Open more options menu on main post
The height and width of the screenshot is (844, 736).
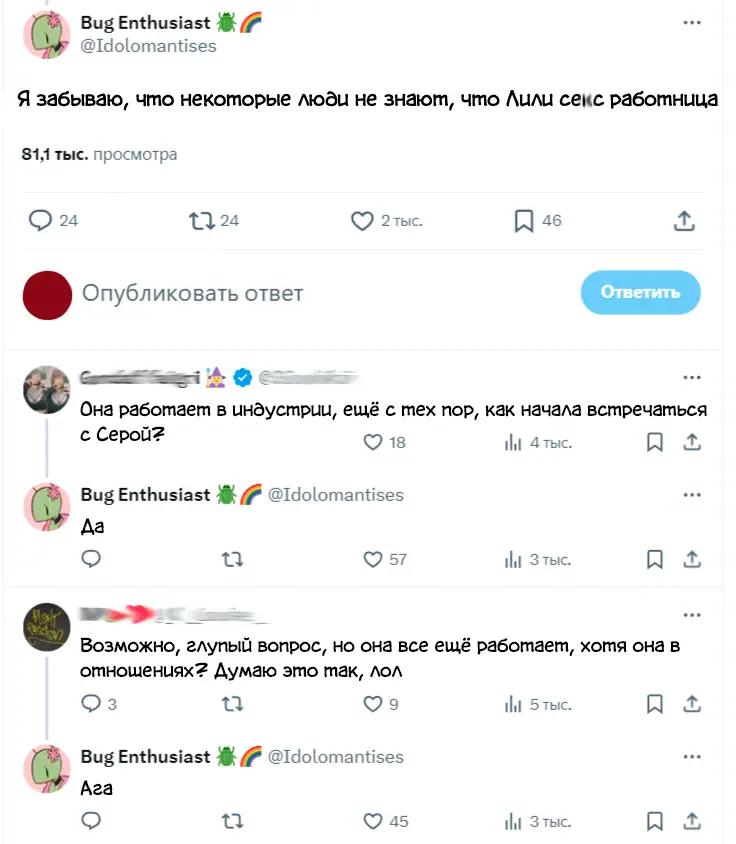coord(692,23)
